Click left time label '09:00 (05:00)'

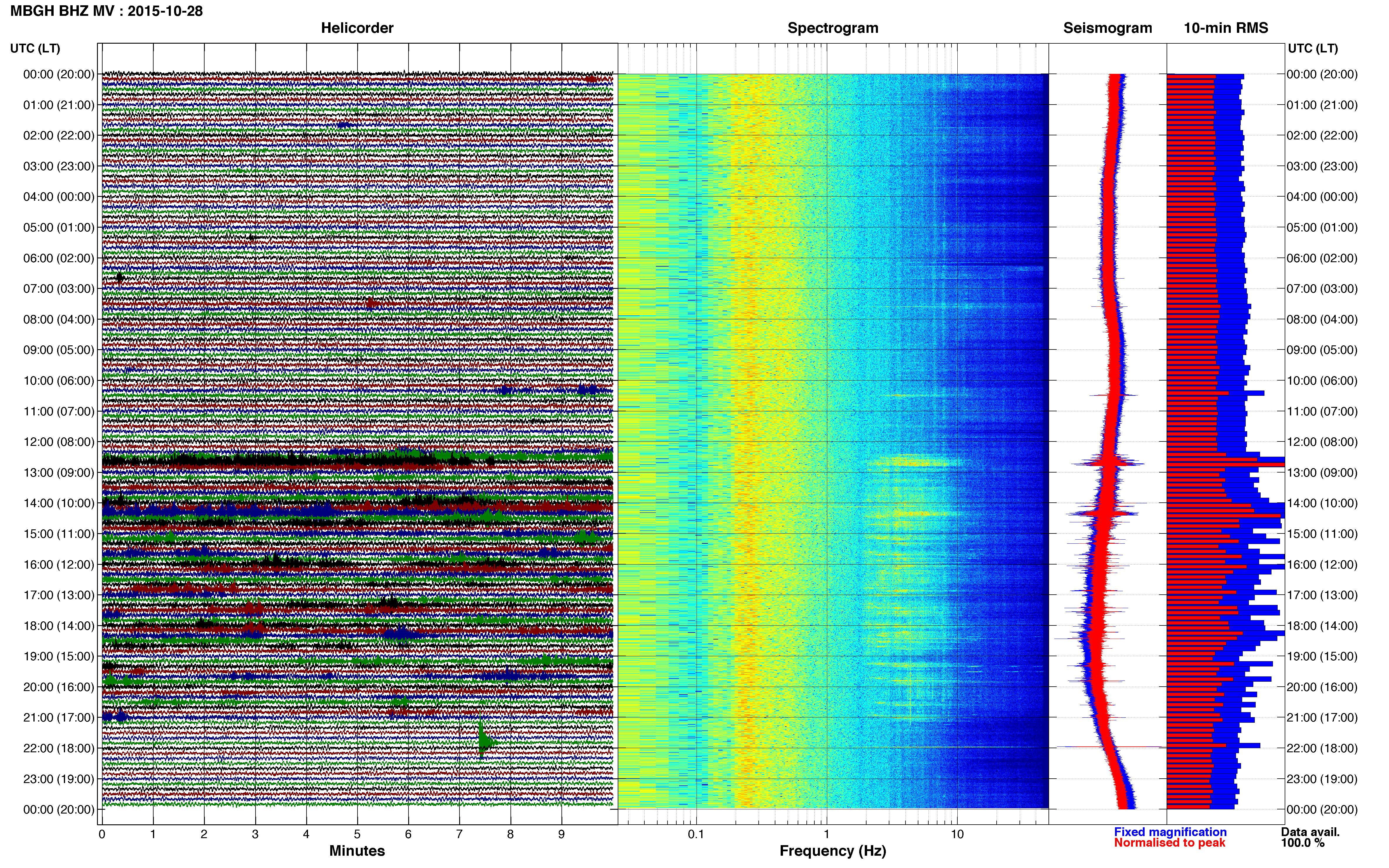pyautogui.click(x=59, y=350)
